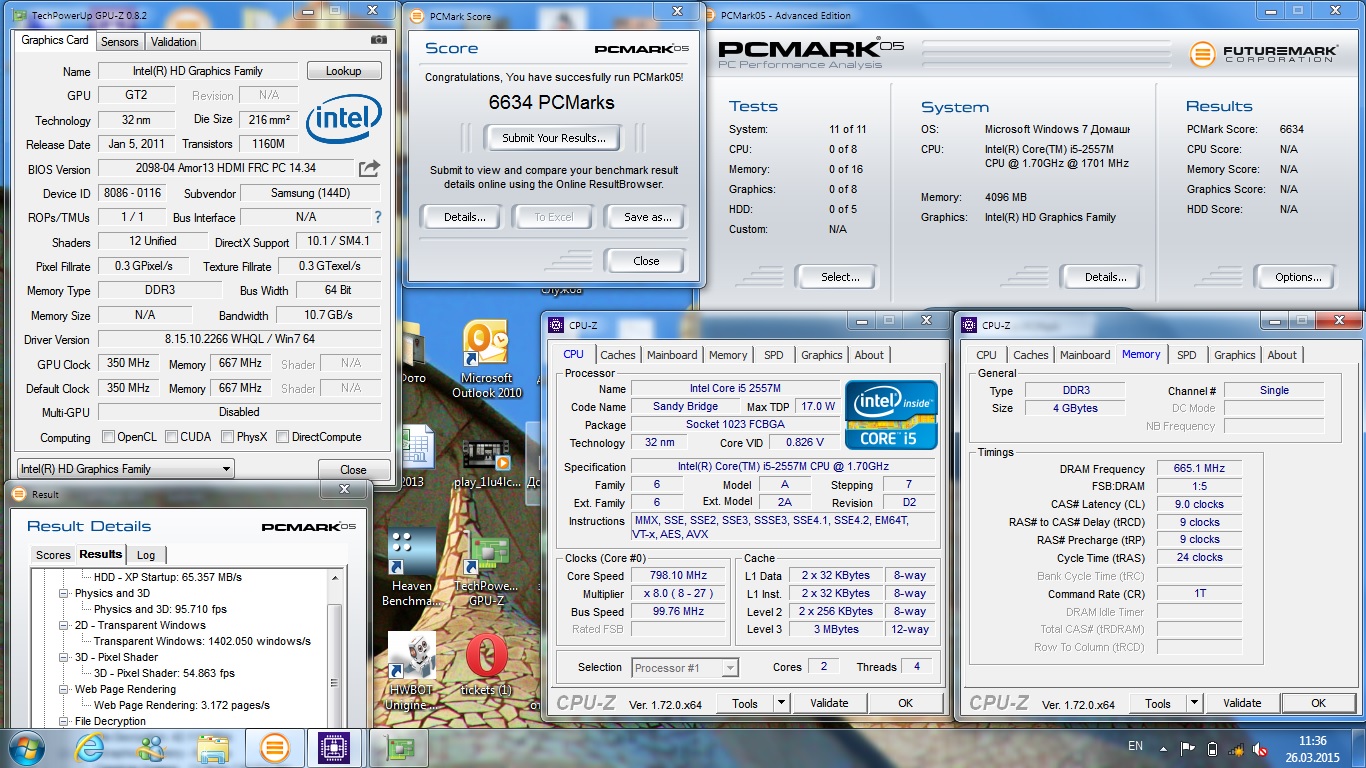1366x768 pixels.
Task: Click the battery tray icon
Action: [x=1212, y=748]
